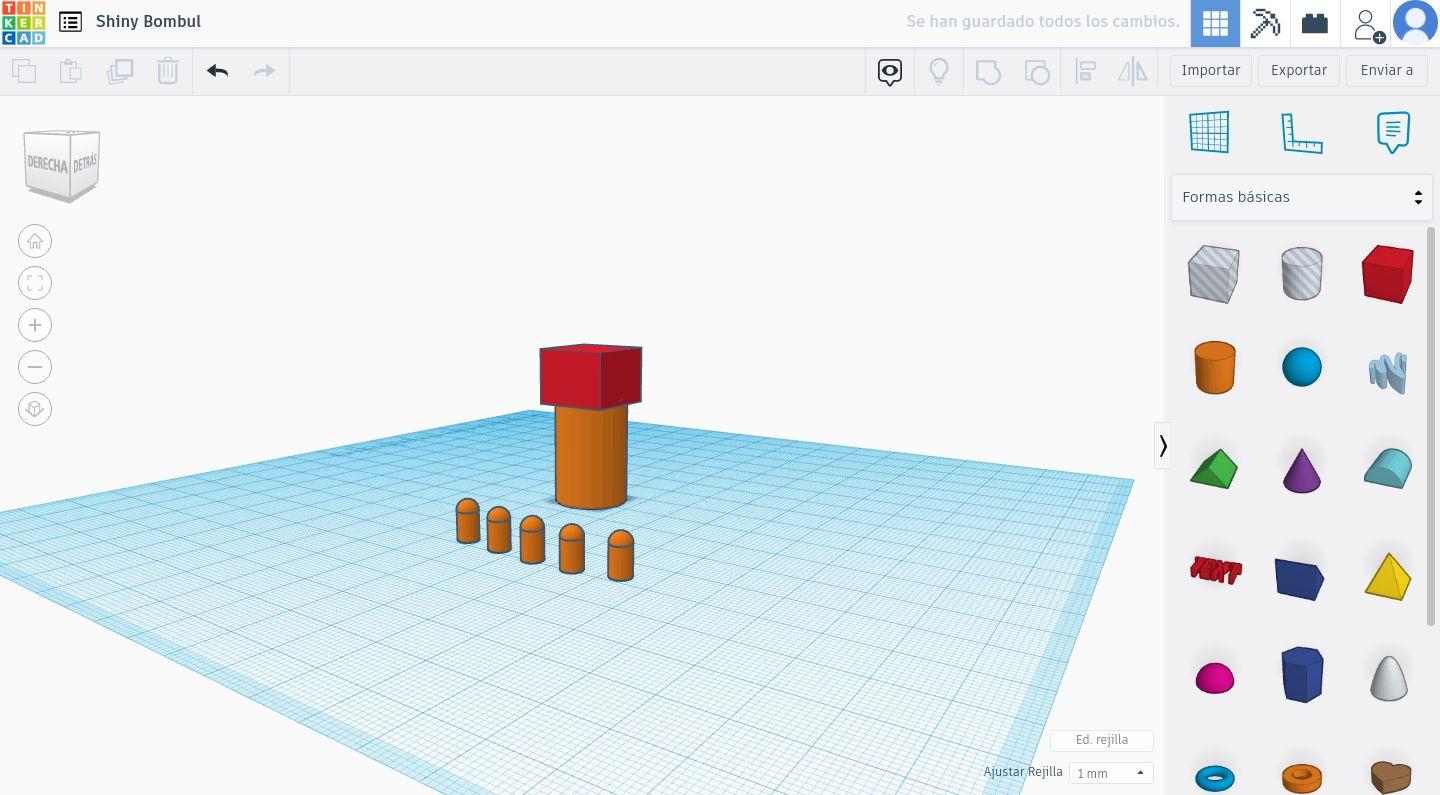
Task: Pick the striped hole cylinder shape
Action: point(1302,273)
